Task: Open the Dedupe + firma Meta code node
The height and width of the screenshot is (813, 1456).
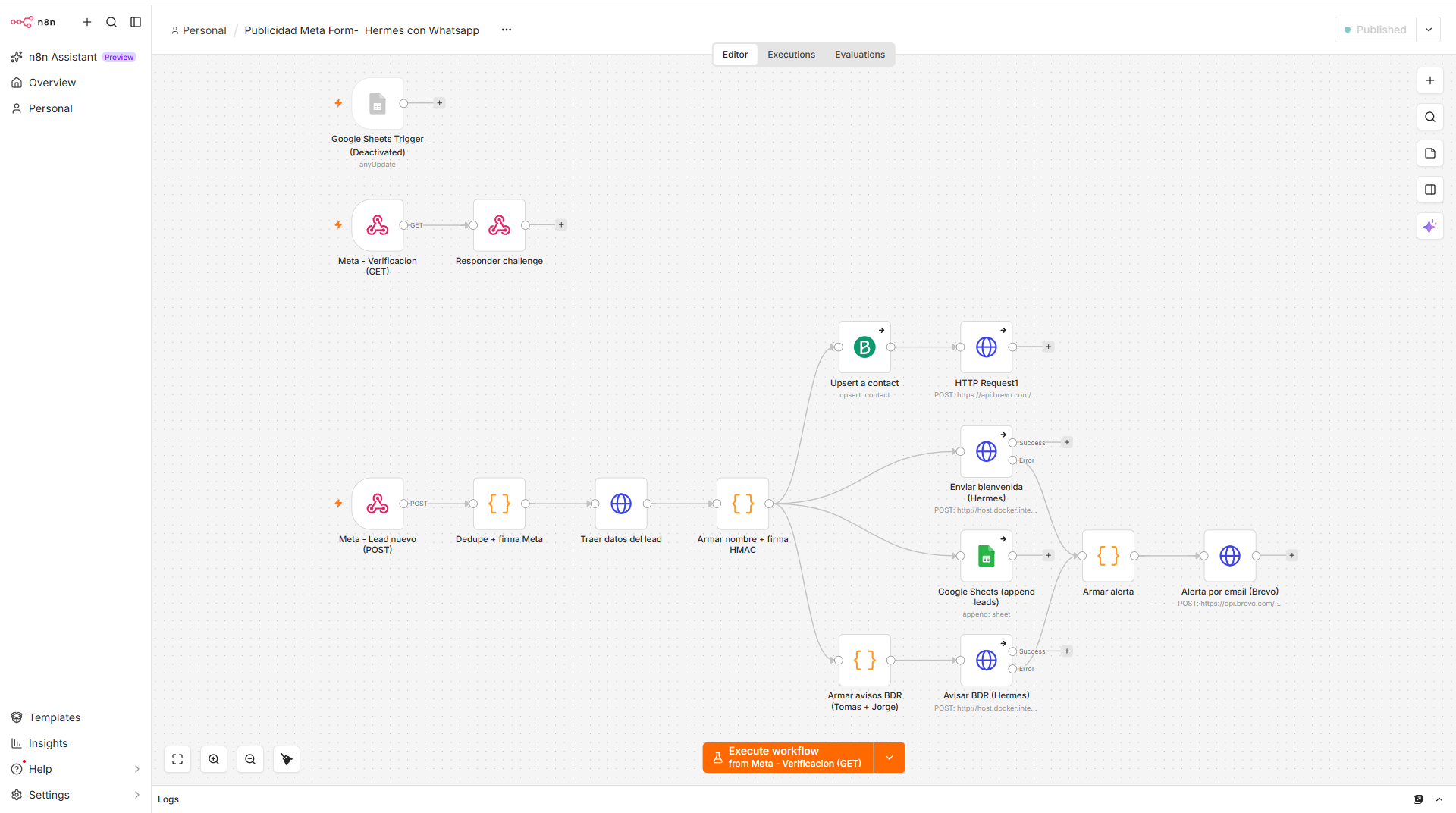Action: coord(499,504)
